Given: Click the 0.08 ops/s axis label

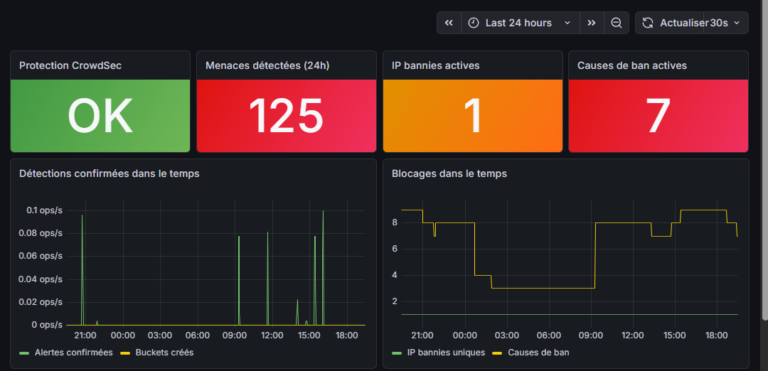Looking at the screenshot, I should [42, 233].
